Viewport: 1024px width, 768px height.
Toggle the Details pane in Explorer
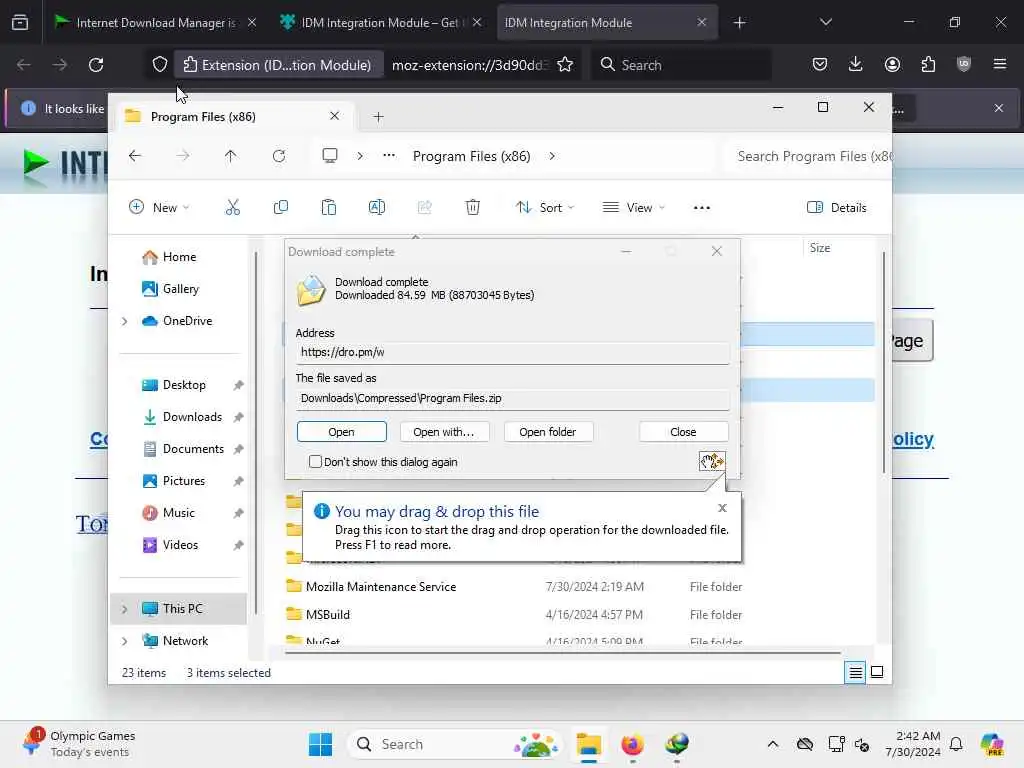(837, 208)
